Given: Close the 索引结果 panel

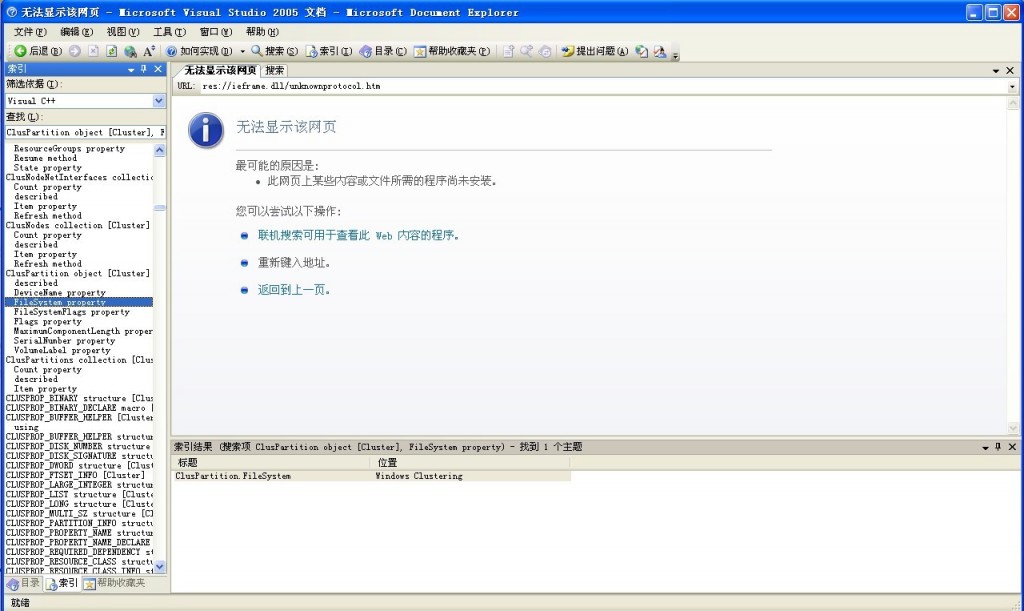Looking at the screenshot, I should point(1012,446).
